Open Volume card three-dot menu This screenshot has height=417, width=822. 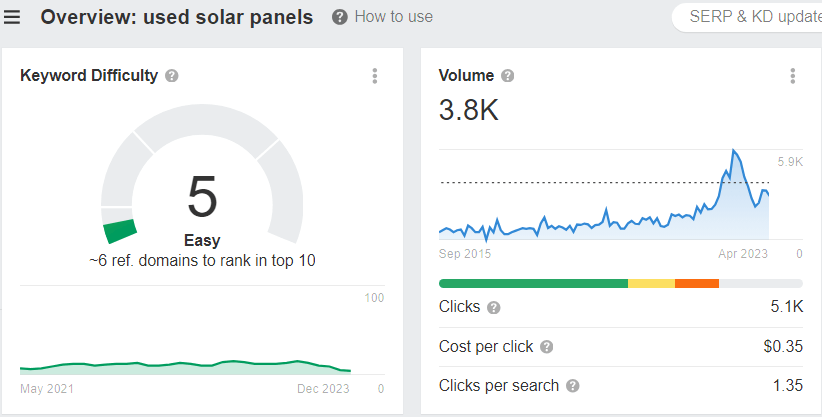point(792,76)
